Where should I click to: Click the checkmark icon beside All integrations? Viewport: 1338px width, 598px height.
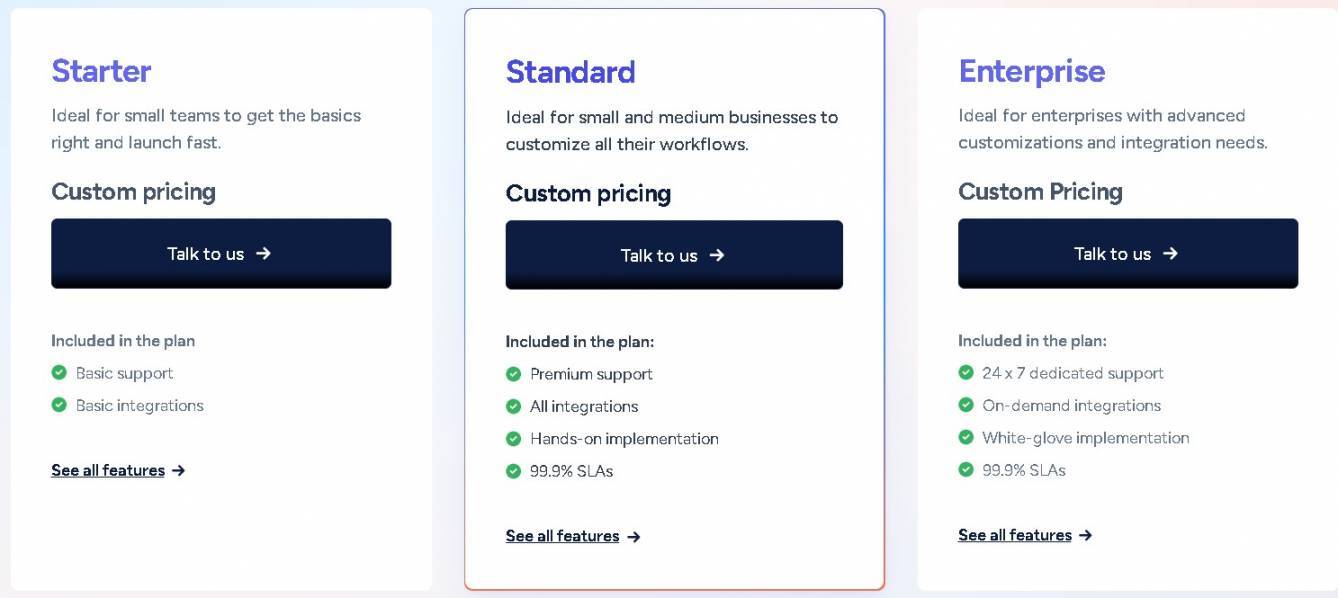[515, 406]
